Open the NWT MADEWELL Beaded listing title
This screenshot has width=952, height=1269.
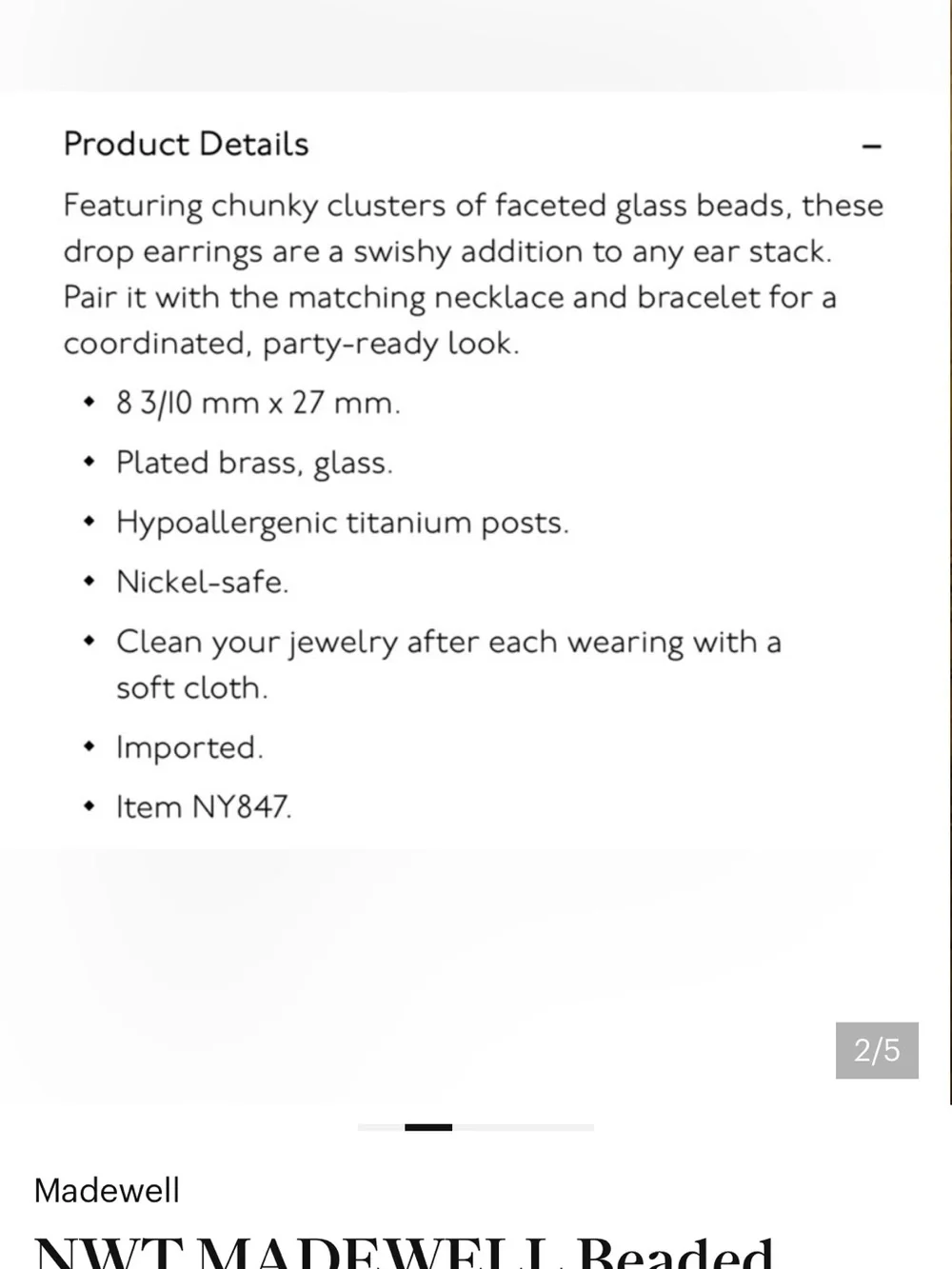tap(404, 1250)
